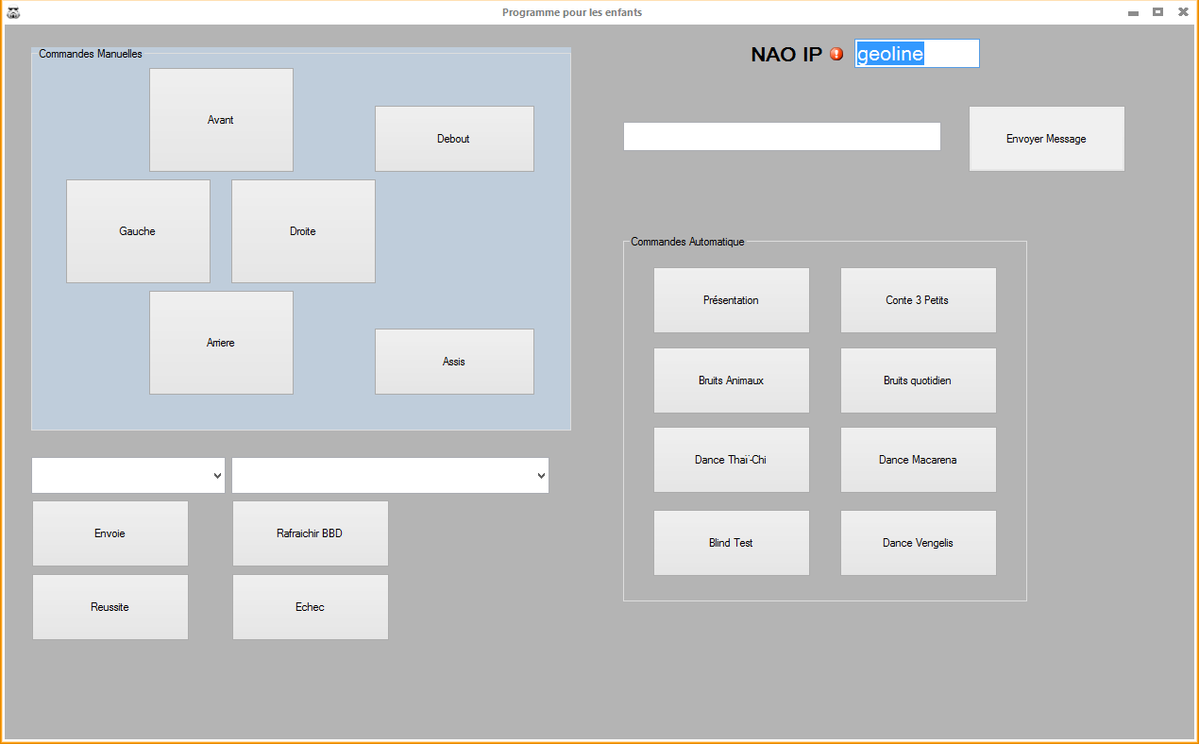Image resolution: width=1199 pixels, height=744 pixels.
Task: Make the robot stand with Debout
Action: point(454,139)
